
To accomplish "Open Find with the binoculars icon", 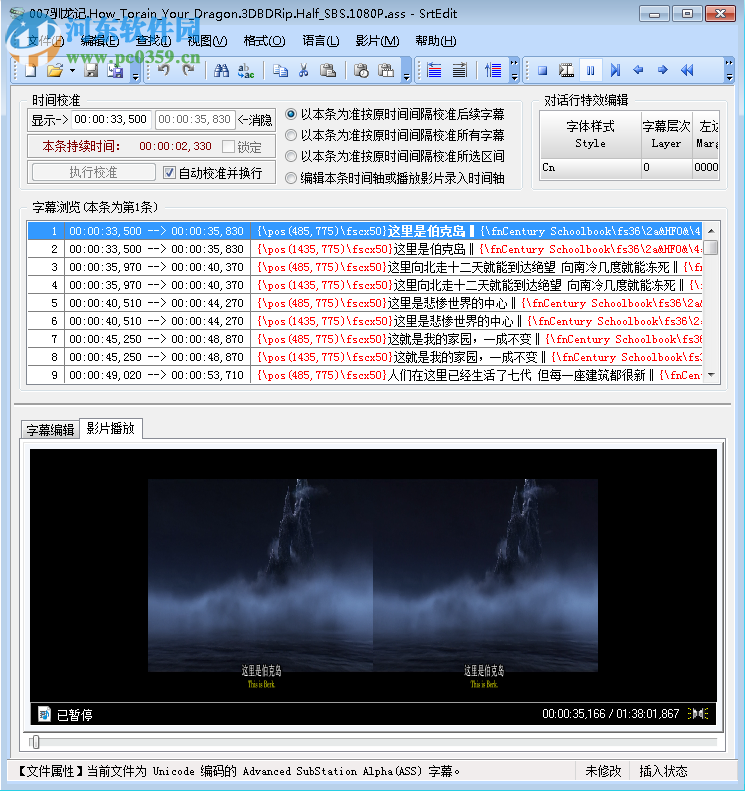I will pos(221,70).
